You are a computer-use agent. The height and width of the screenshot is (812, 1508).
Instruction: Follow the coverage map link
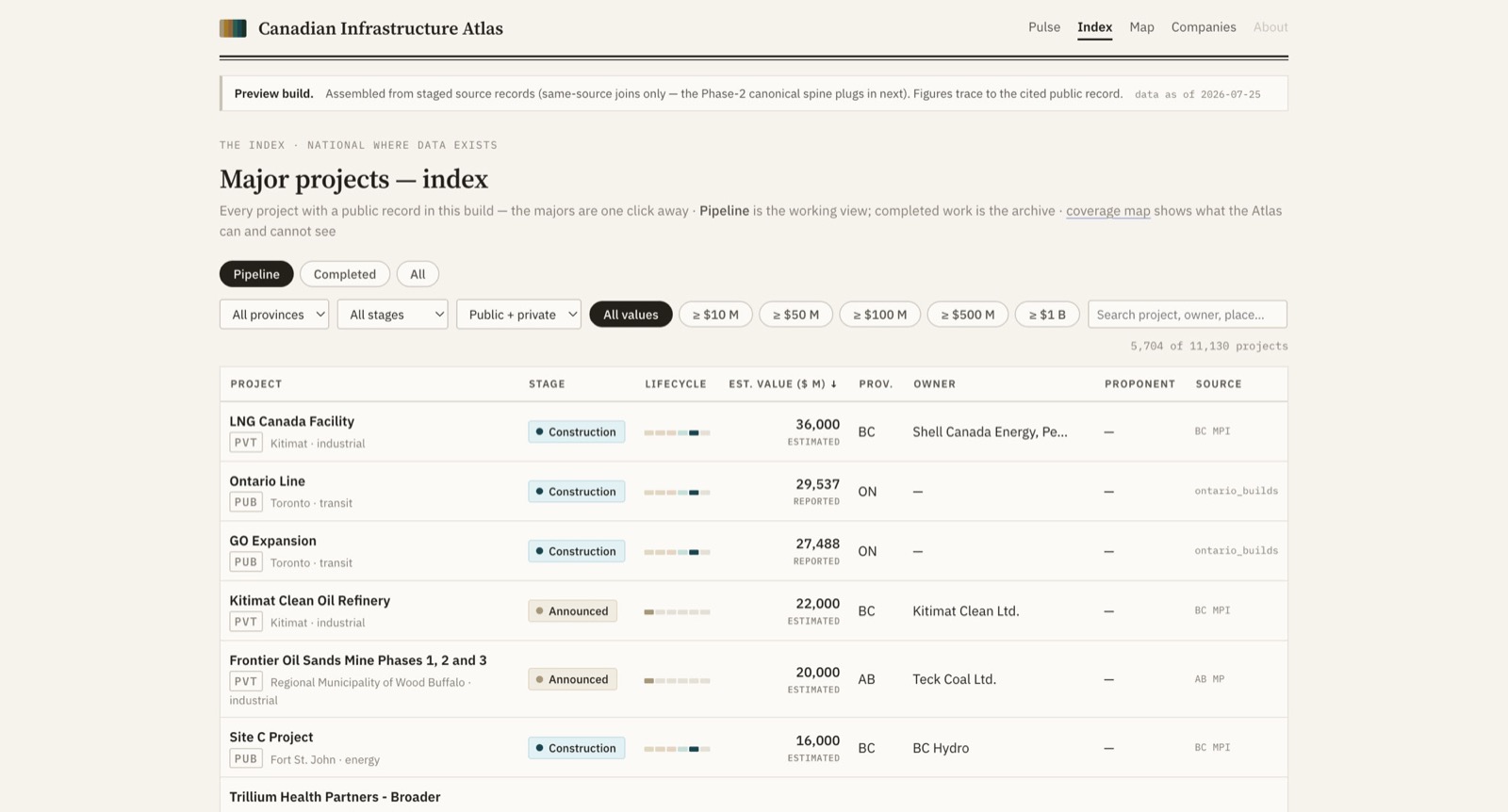[x=1107, y=211]
